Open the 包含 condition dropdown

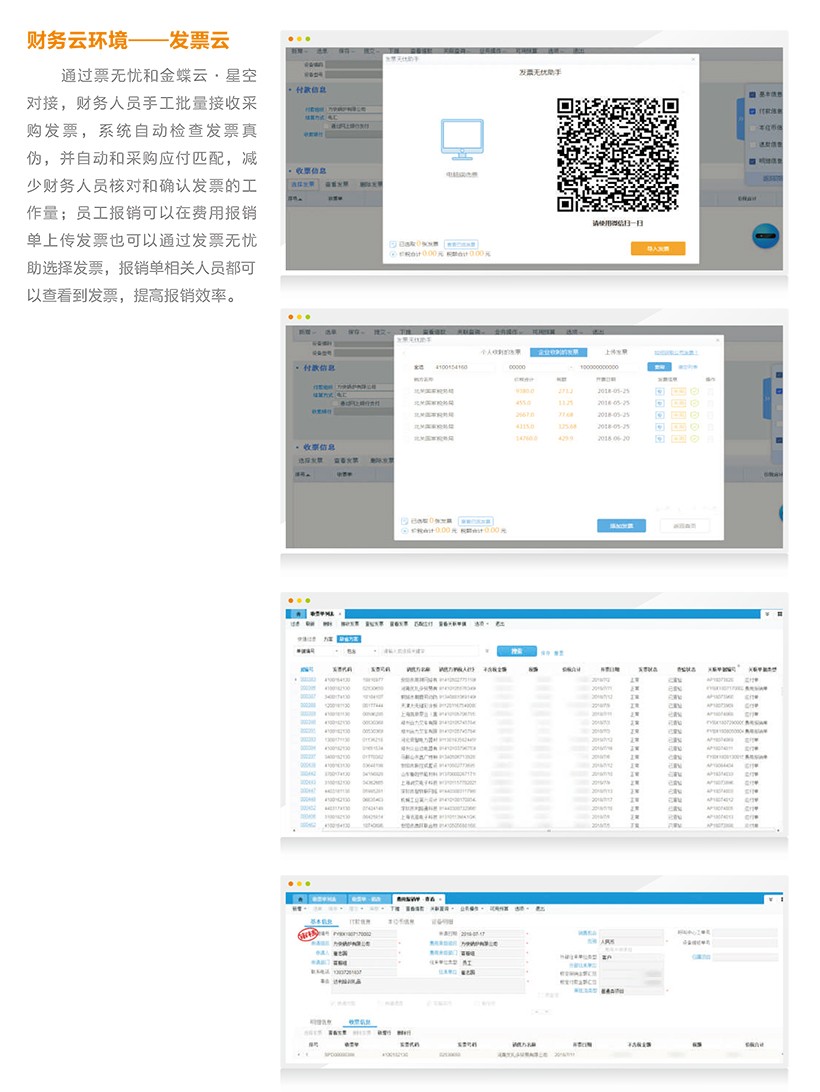click(x=357, y=651)
